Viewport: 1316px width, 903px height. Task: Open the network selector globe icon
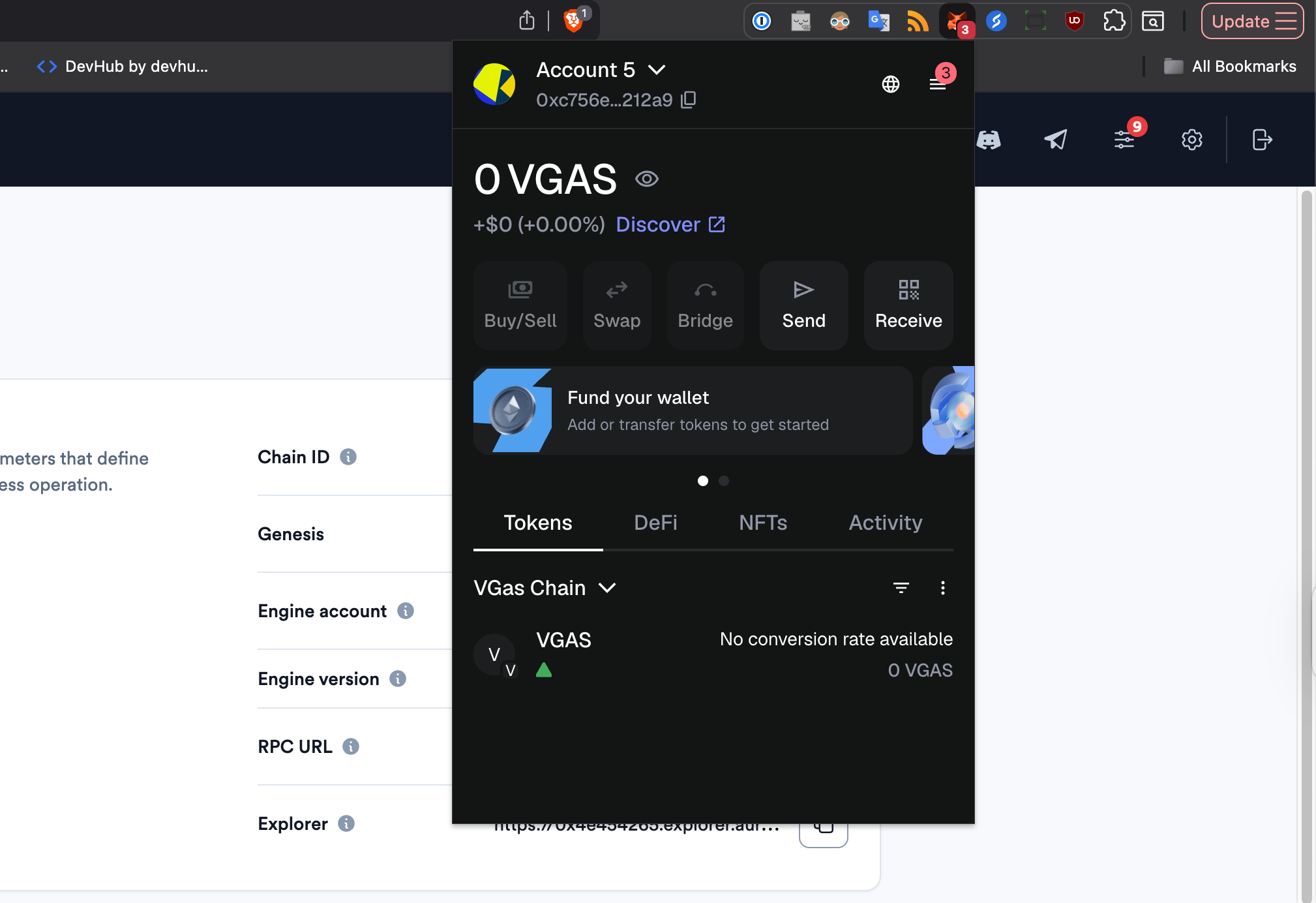tap(891, 84)
